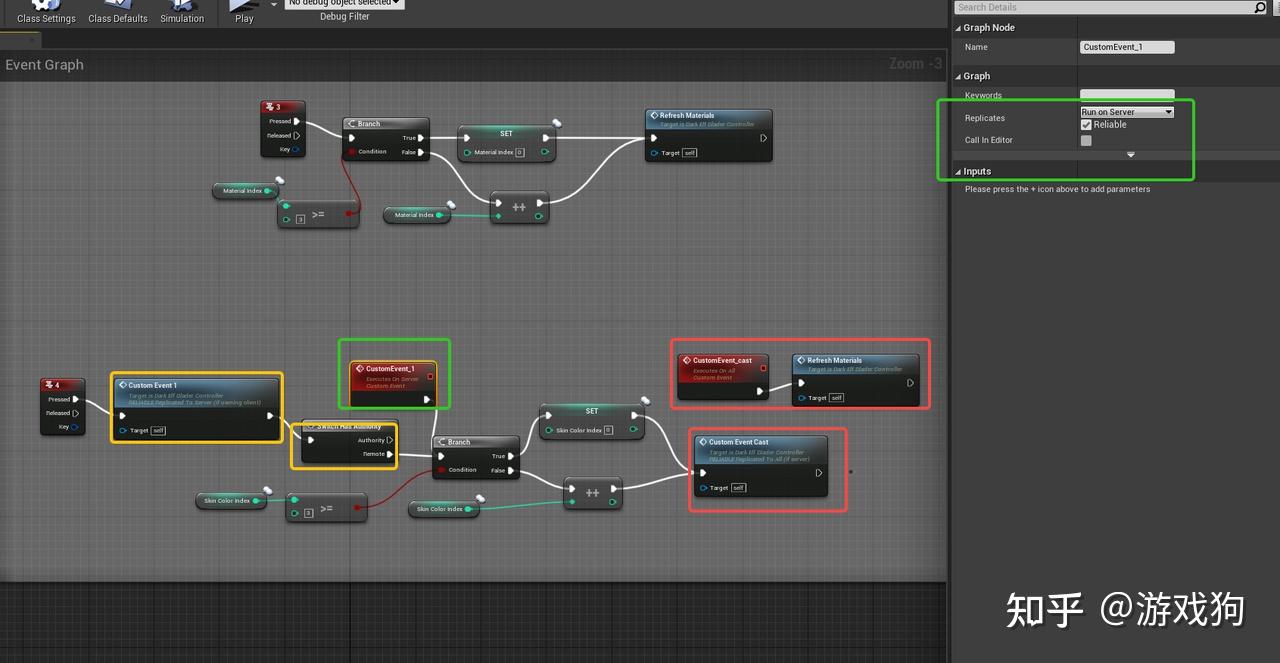The height and width of the screenshot is (663, 1280).
Task: Toggle the Call In Editor checkbox
Action: [1086, 140]
